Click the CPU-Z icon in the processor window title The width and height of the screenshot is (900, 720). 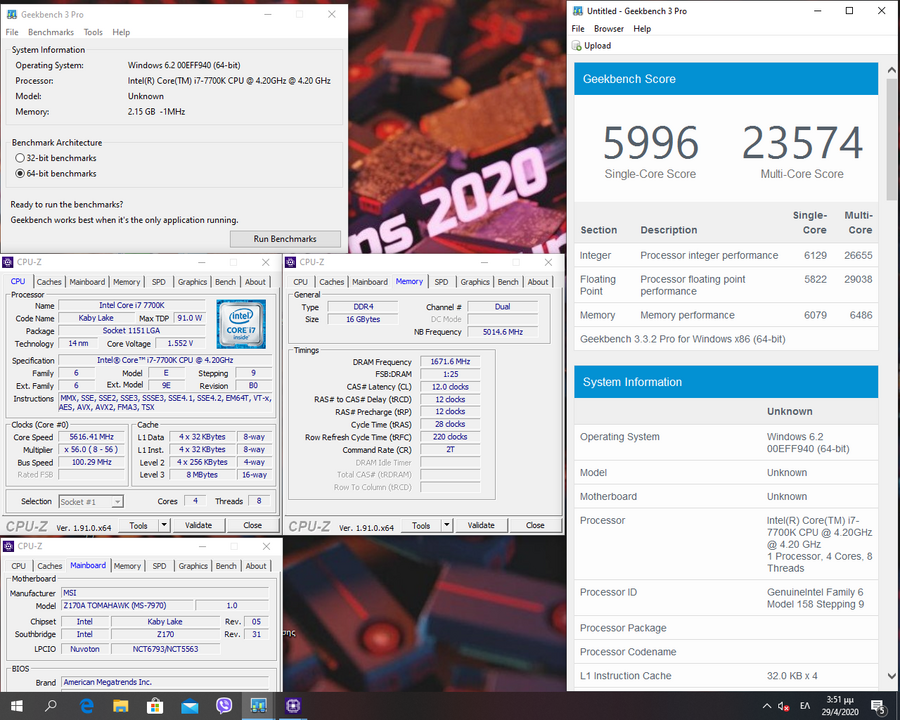click(x=7, y=262)
